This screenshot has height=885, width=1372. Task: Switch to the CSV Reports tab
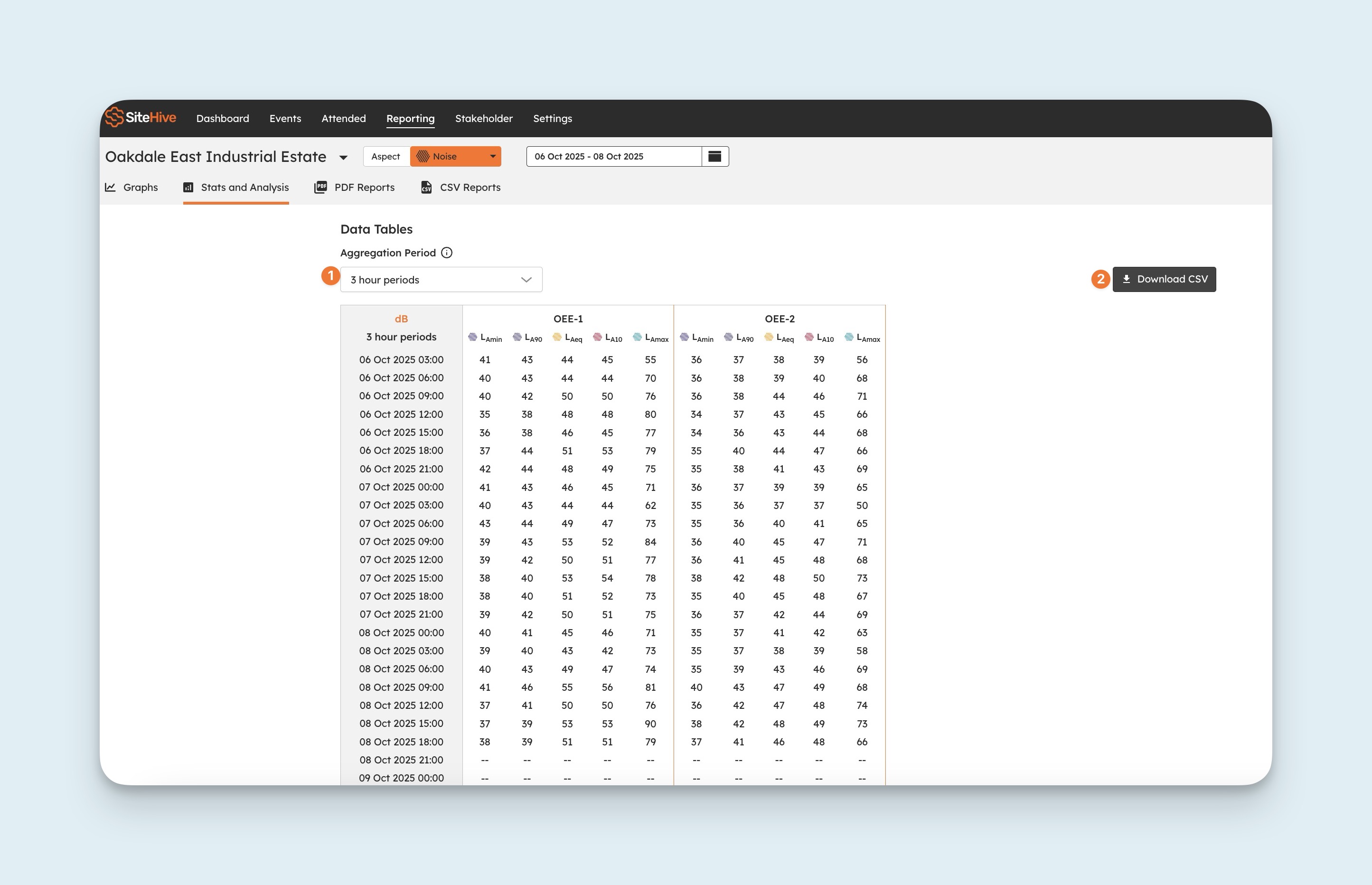[470, 188]
